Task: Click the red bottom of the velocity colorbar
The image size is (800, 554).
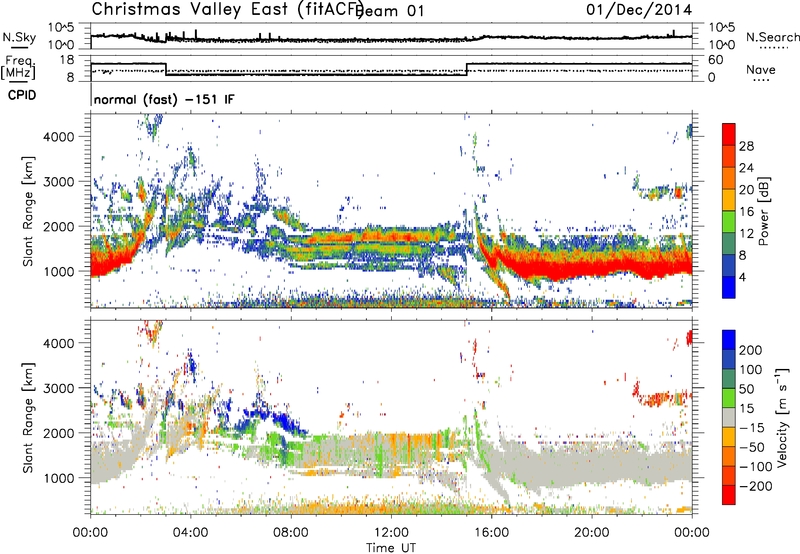Action: coord(729,495)
